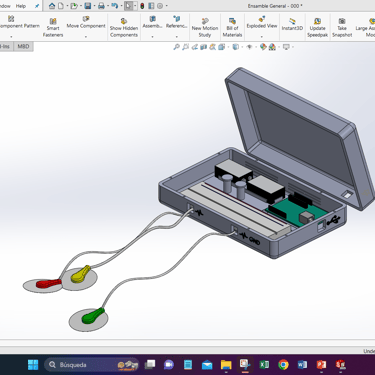Open a file with the Open icon
Image resolution: width=375 pixels, height=375 pixels.
pos(74,6)
